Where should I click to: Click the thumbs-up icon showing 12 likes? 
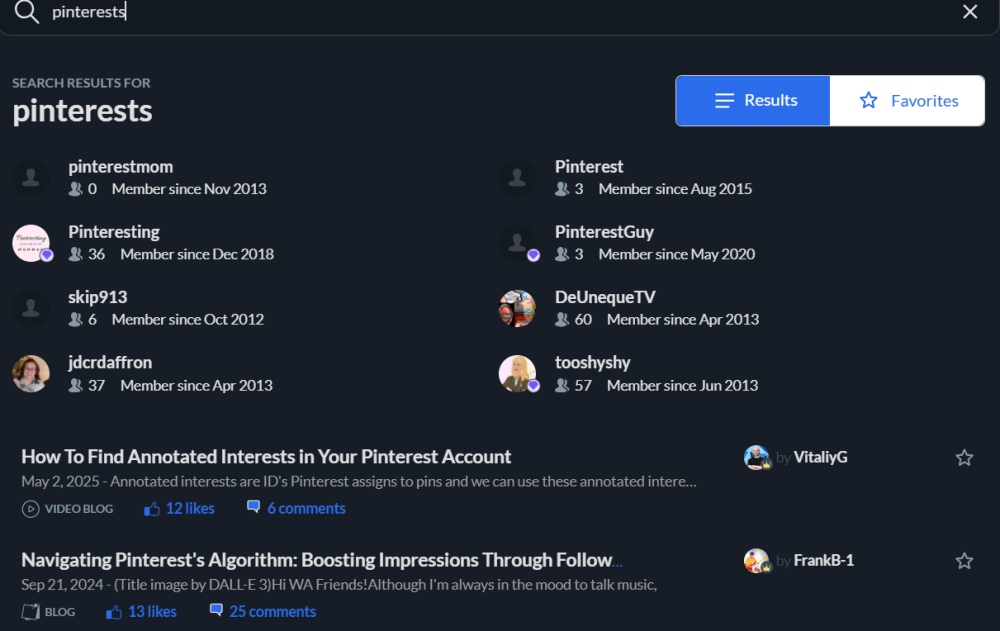pyautogui.click(x=151, y=508)
